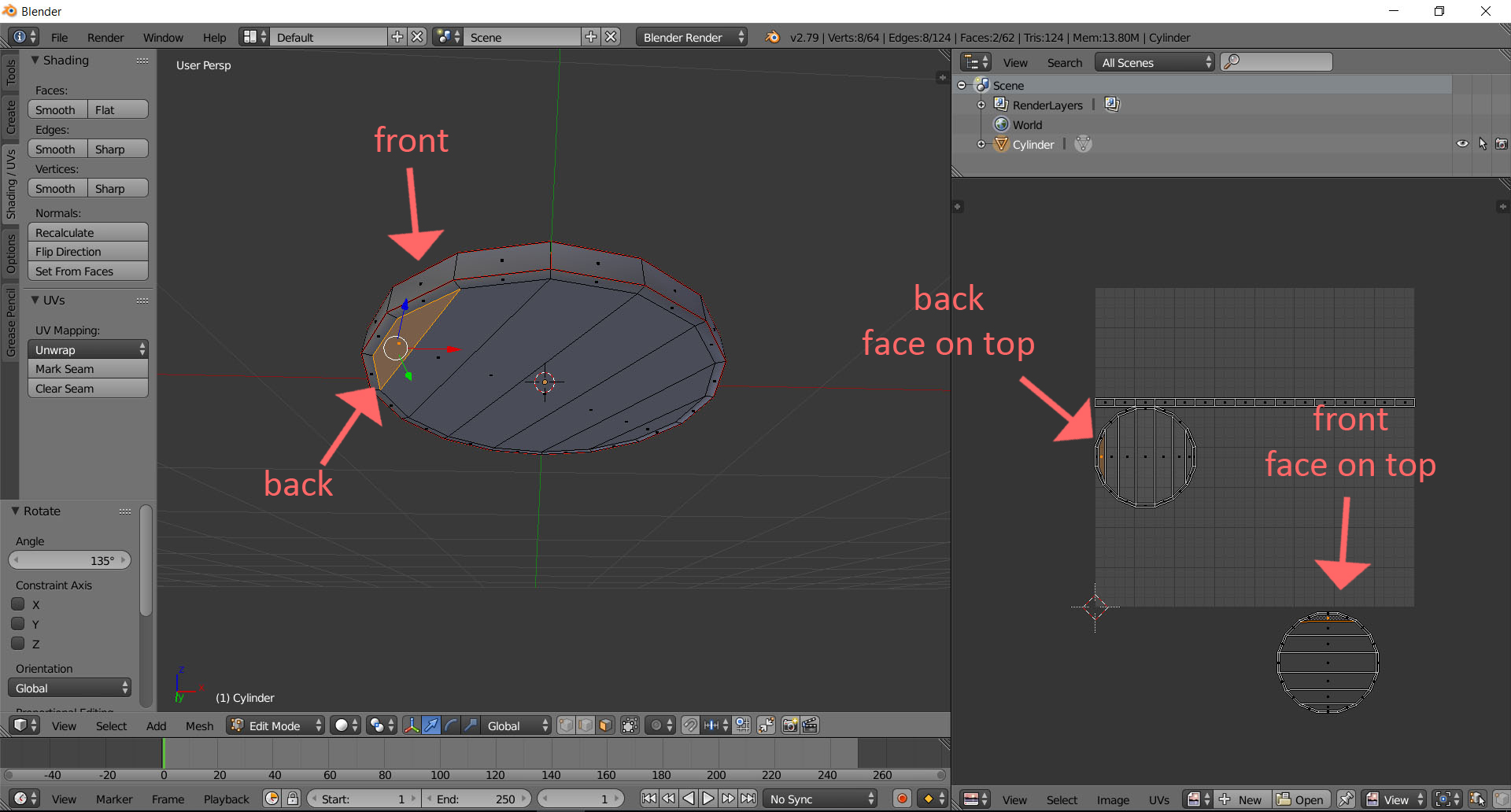Image resolution: width=1511 pixels, height=812 pixels.
Task: Toggle Cylinder renderability camera in outliner
Action: [1502, 144]
